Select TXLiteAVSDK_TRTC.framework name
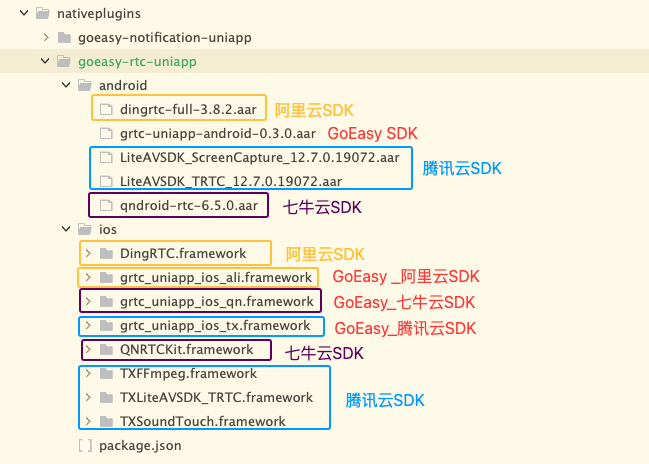Viewport: 649px width, 464px height. (216, 398)
